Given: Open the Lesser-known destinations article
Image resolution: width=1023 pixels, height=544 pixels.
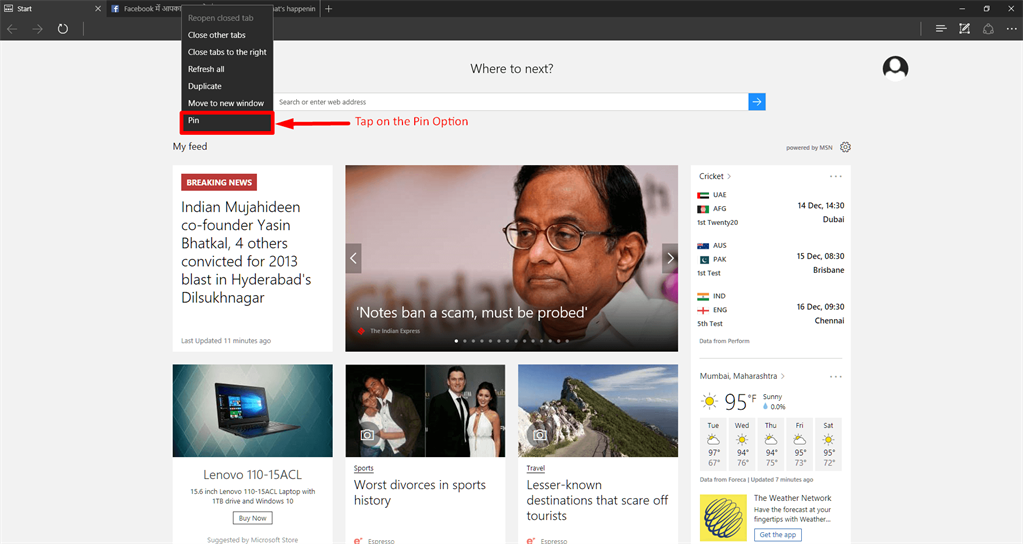Looking at the screenshot, I should (597, 500).
